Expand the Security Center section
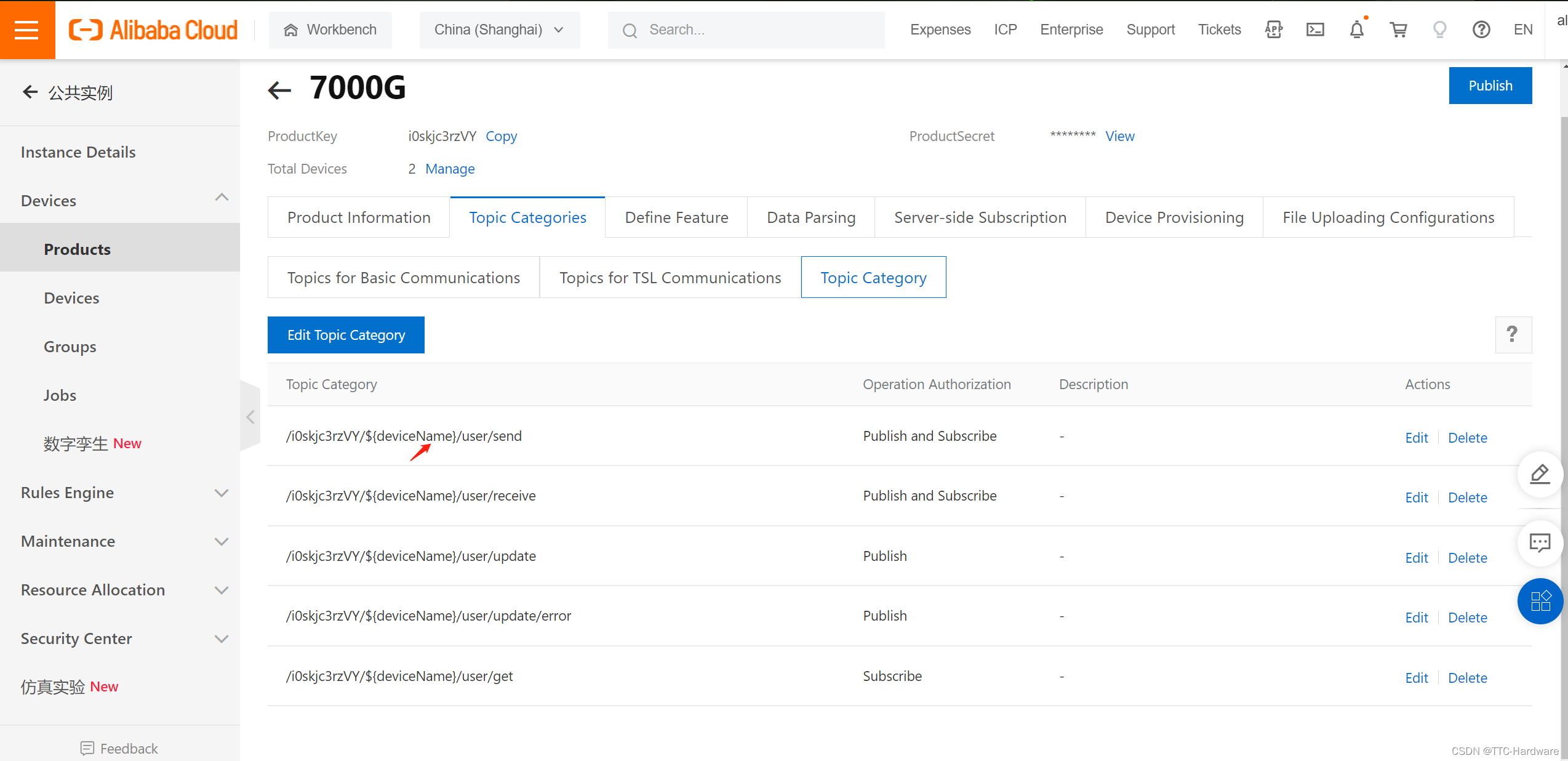 pos(222,638)
